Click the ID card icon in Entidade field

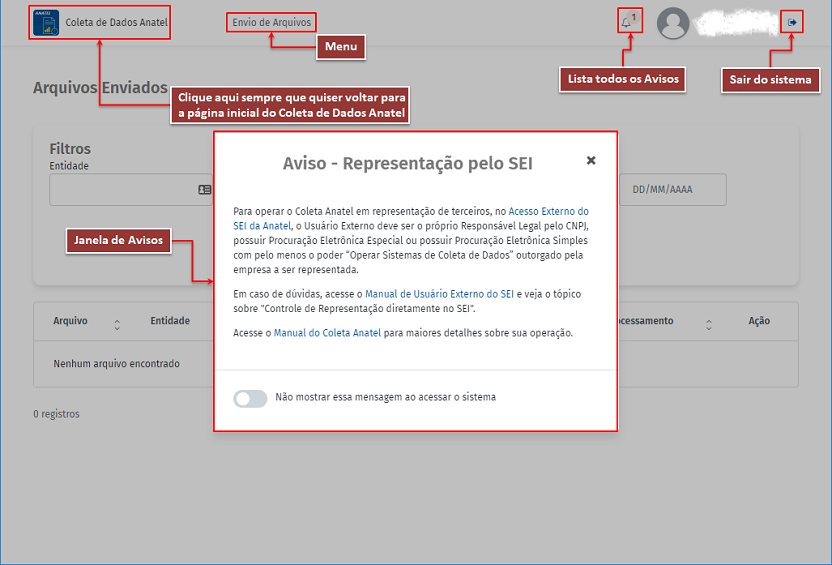click(204, 189)
